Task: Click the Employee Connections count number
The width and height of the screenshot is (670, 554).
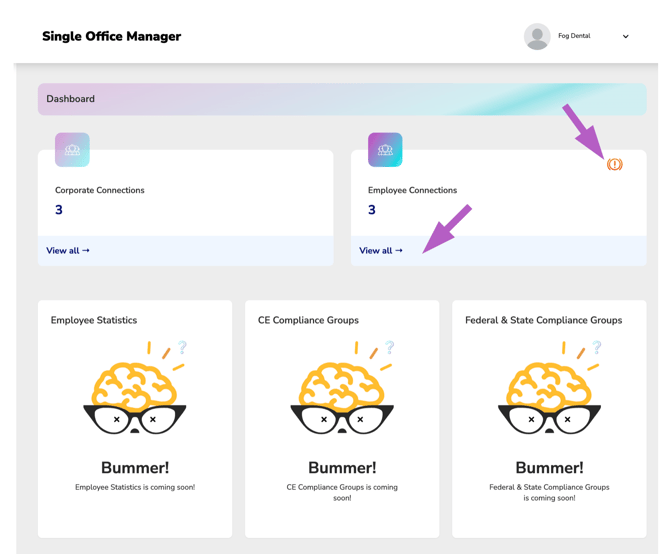Action: pyautogui.click(x=372, y=210)
